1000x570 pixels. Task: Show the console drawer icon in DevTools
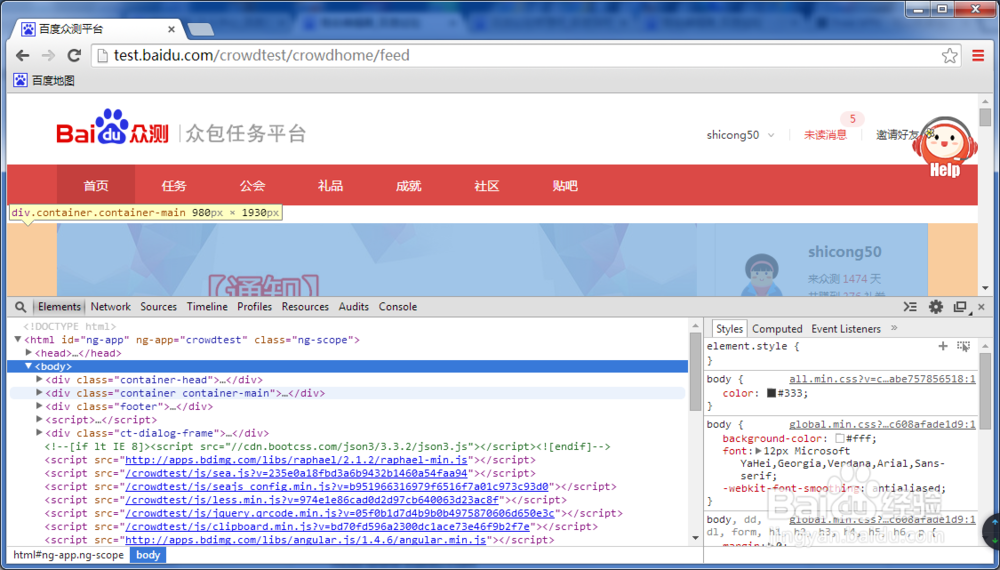pyautogui.click(x=910, y=307)
